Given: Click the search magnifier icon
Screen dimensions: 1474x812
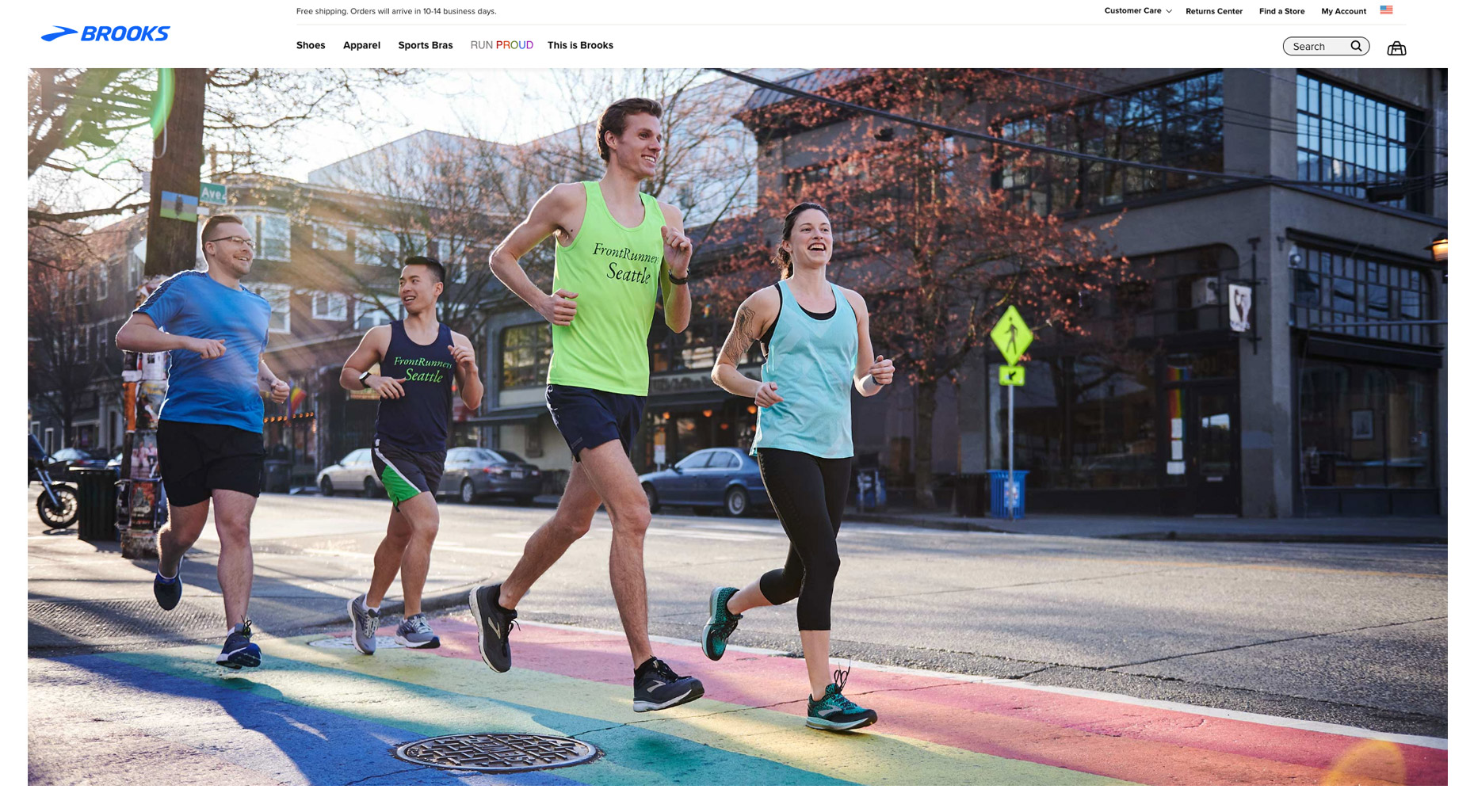Looking at the screenshot, I should coord(1356,46).
